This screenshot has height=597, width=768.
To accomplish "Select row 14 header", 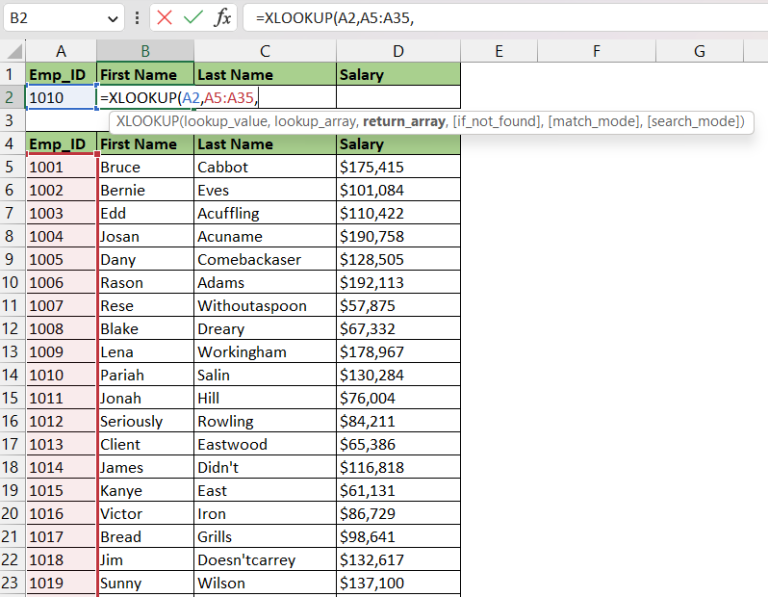I will click(12, 375).
